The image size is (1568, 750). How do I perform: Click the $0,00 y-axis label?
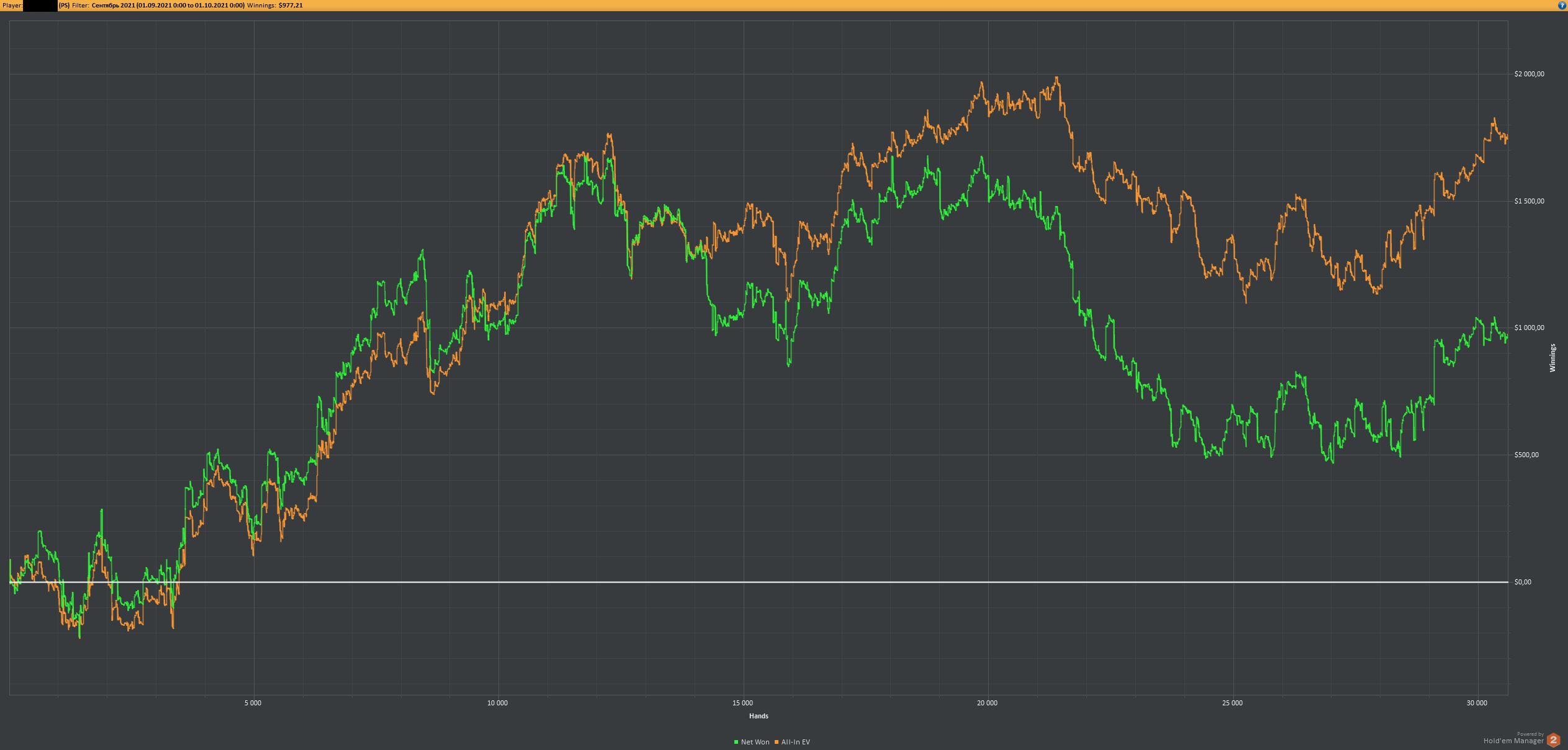[x=1523, y=582]
